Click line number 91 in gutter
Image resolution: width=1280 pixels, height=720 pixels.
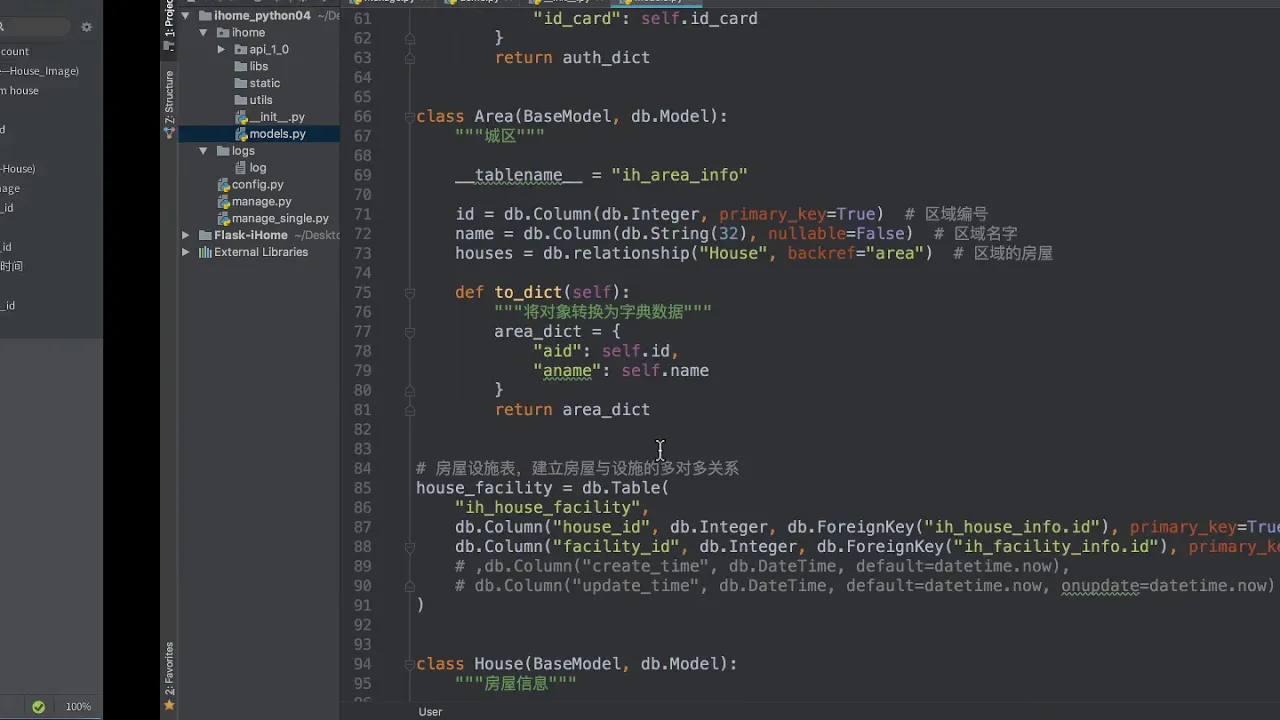pyautogui.click(x=362, y=605)
